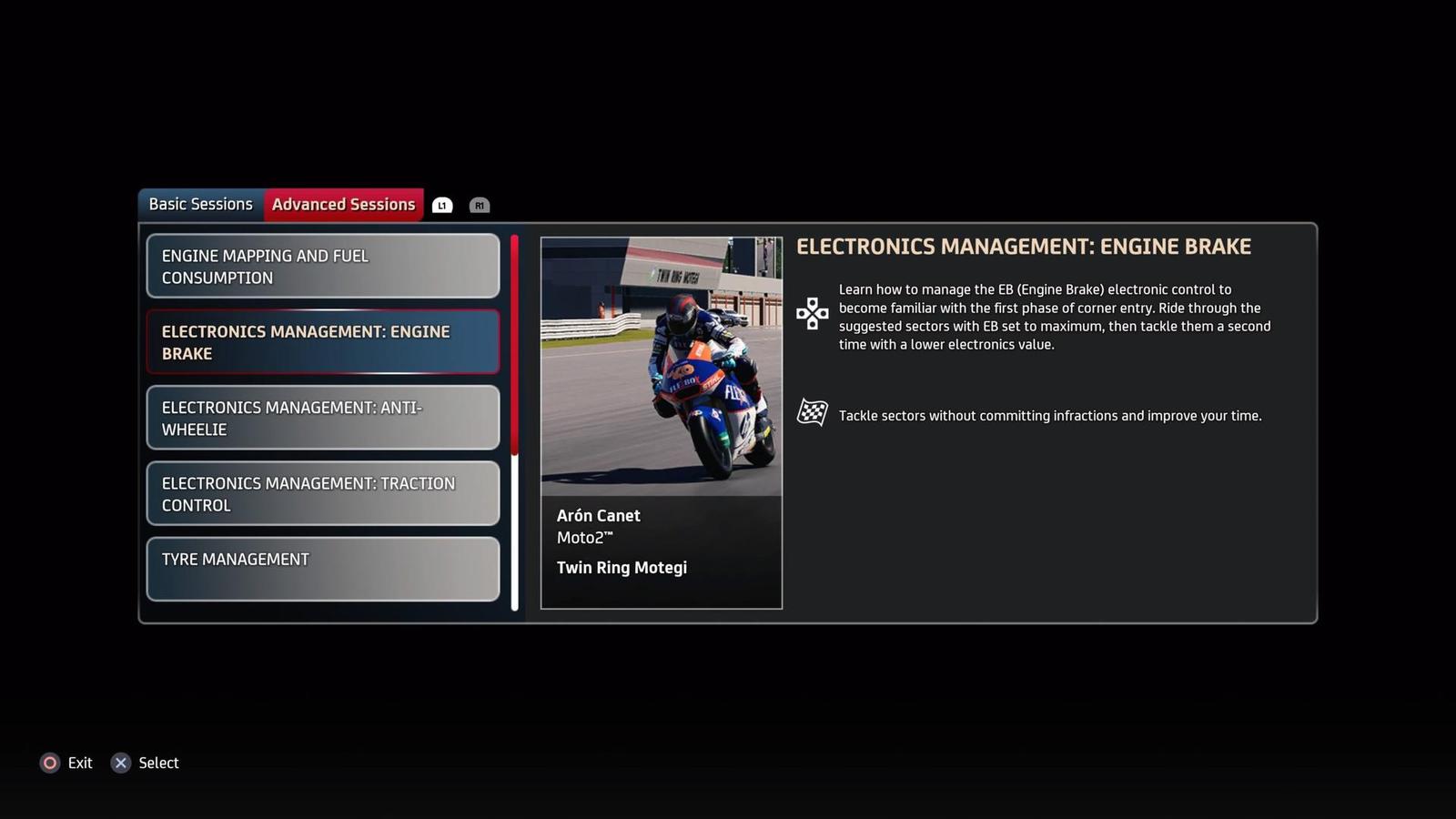Click the circle Exit button icon
The width and height of the screenshot is (1456, 819).
pos(50,763)
